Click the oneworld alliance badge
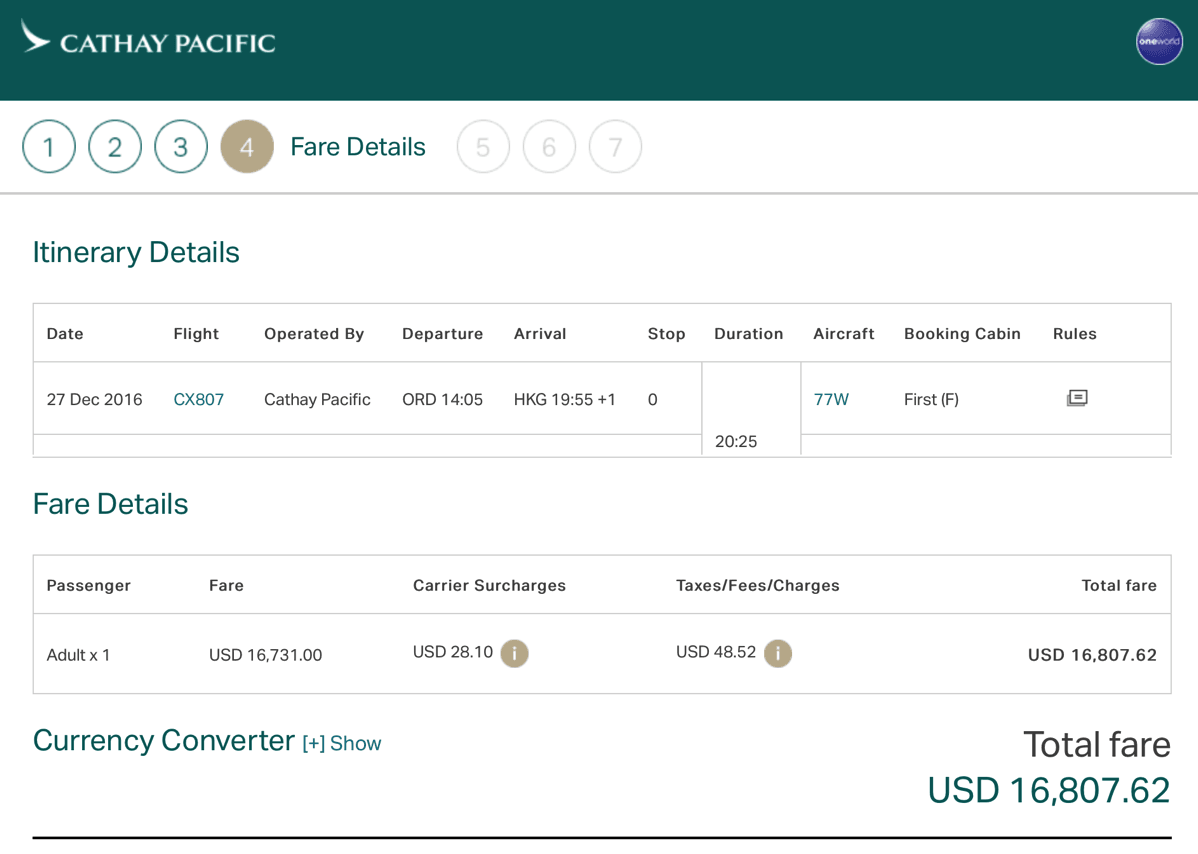The height and width of the screenshot is (854, 1198). [1158, 41]
